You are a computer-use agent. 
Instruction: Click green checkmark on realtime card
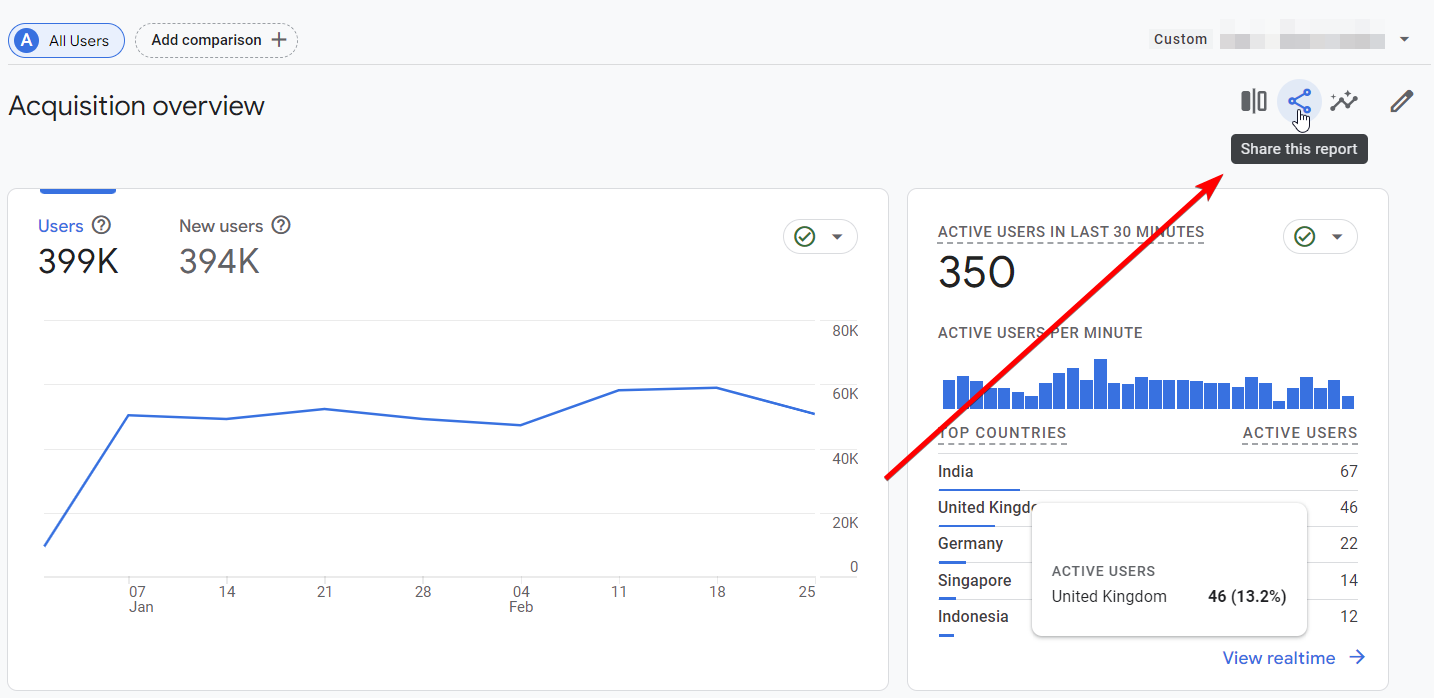pos(1304,237)
